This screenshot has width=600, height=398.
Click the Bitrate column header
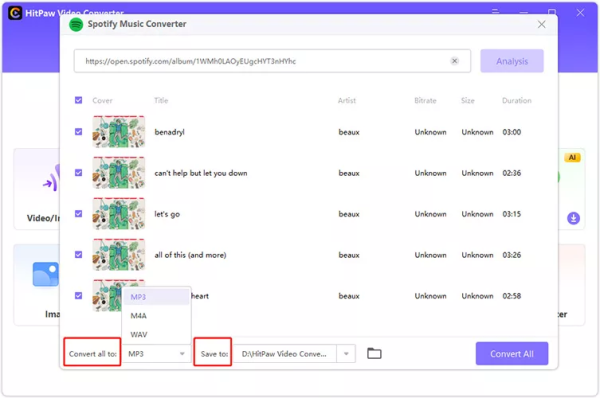(x=425, y=100)
